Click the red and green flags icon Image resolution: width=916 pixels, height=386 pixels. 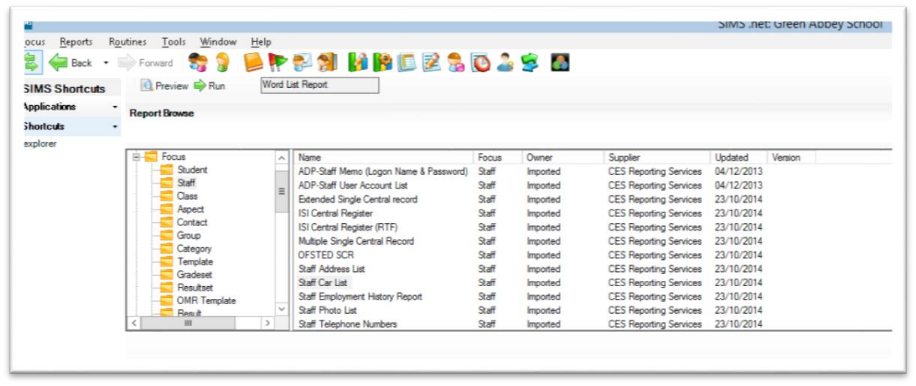(278, 62)
